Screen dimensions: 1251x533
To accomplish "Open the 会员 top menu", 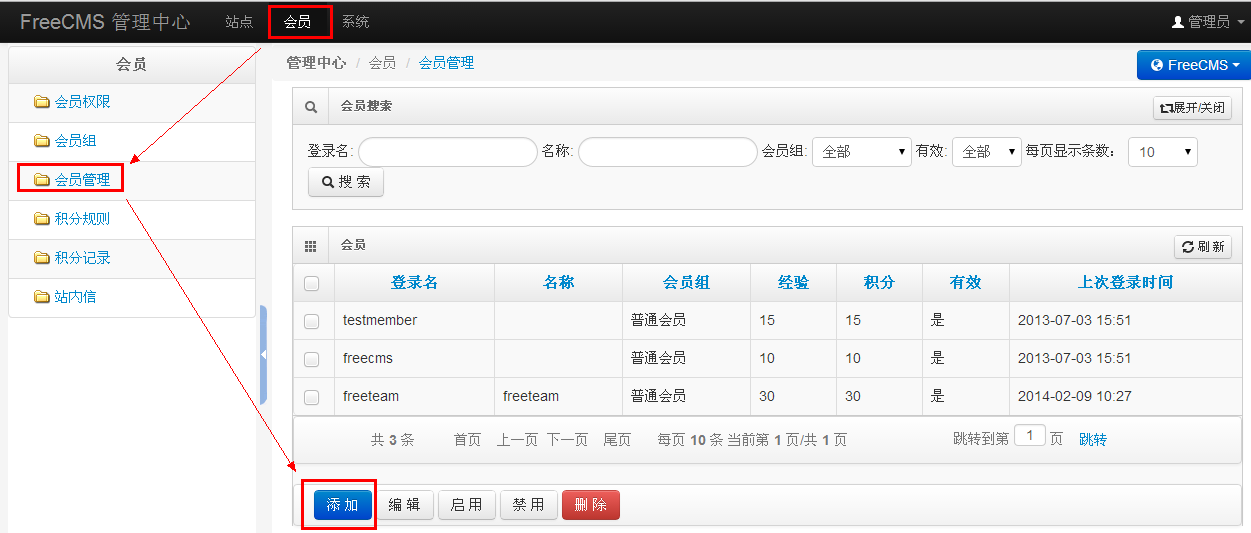I will tap(297, 22).
